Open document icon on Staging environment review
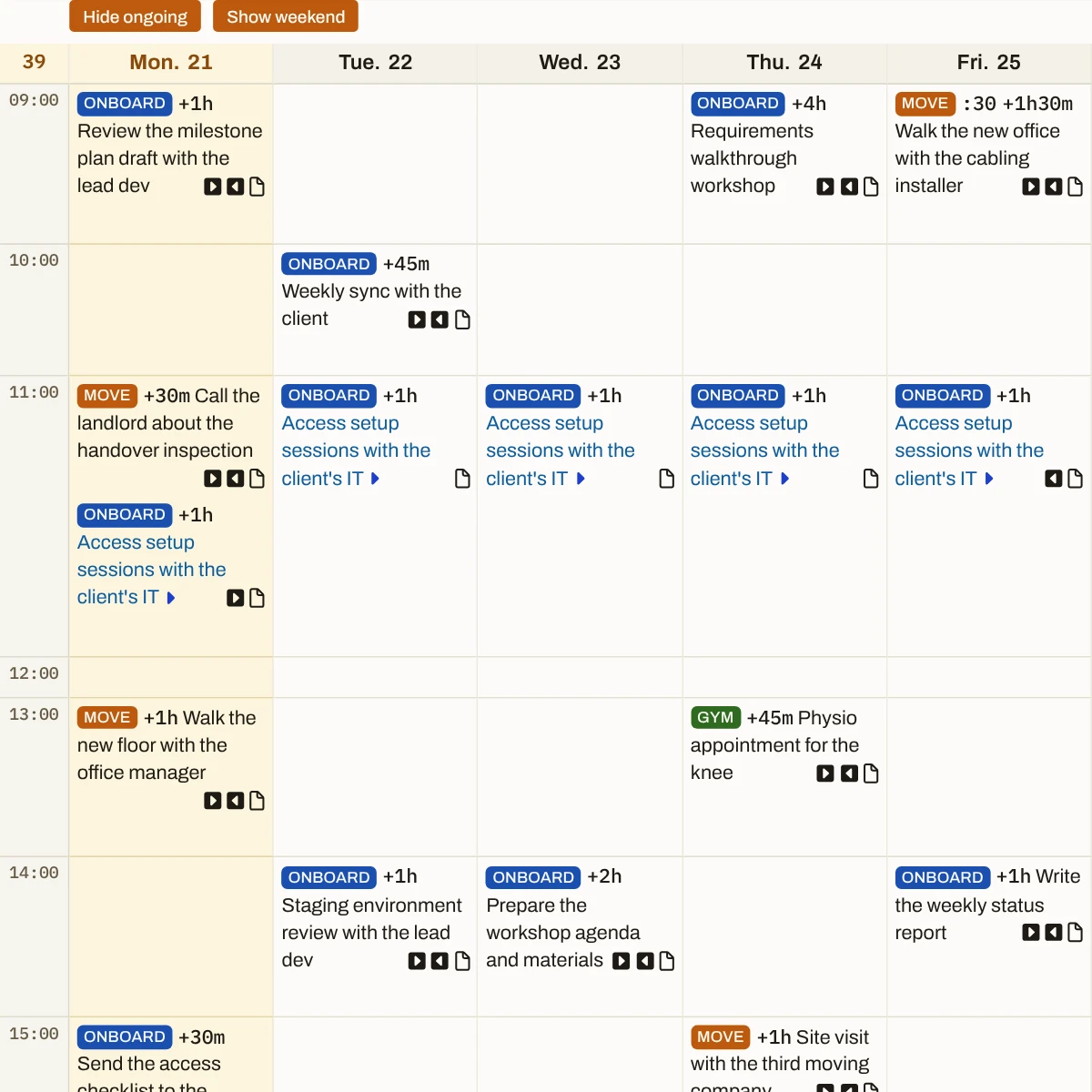The image size is (1092, 1092). pos(462,961)
